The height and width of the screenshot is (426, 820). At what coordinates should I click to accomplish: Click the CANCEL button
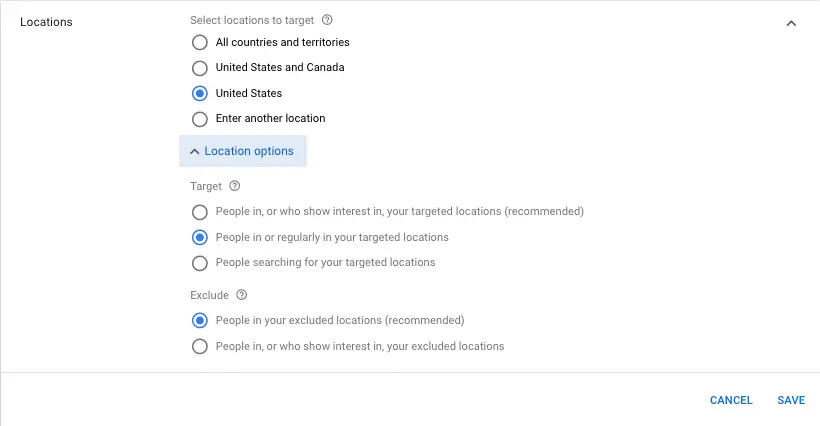(x=731, y=400)
